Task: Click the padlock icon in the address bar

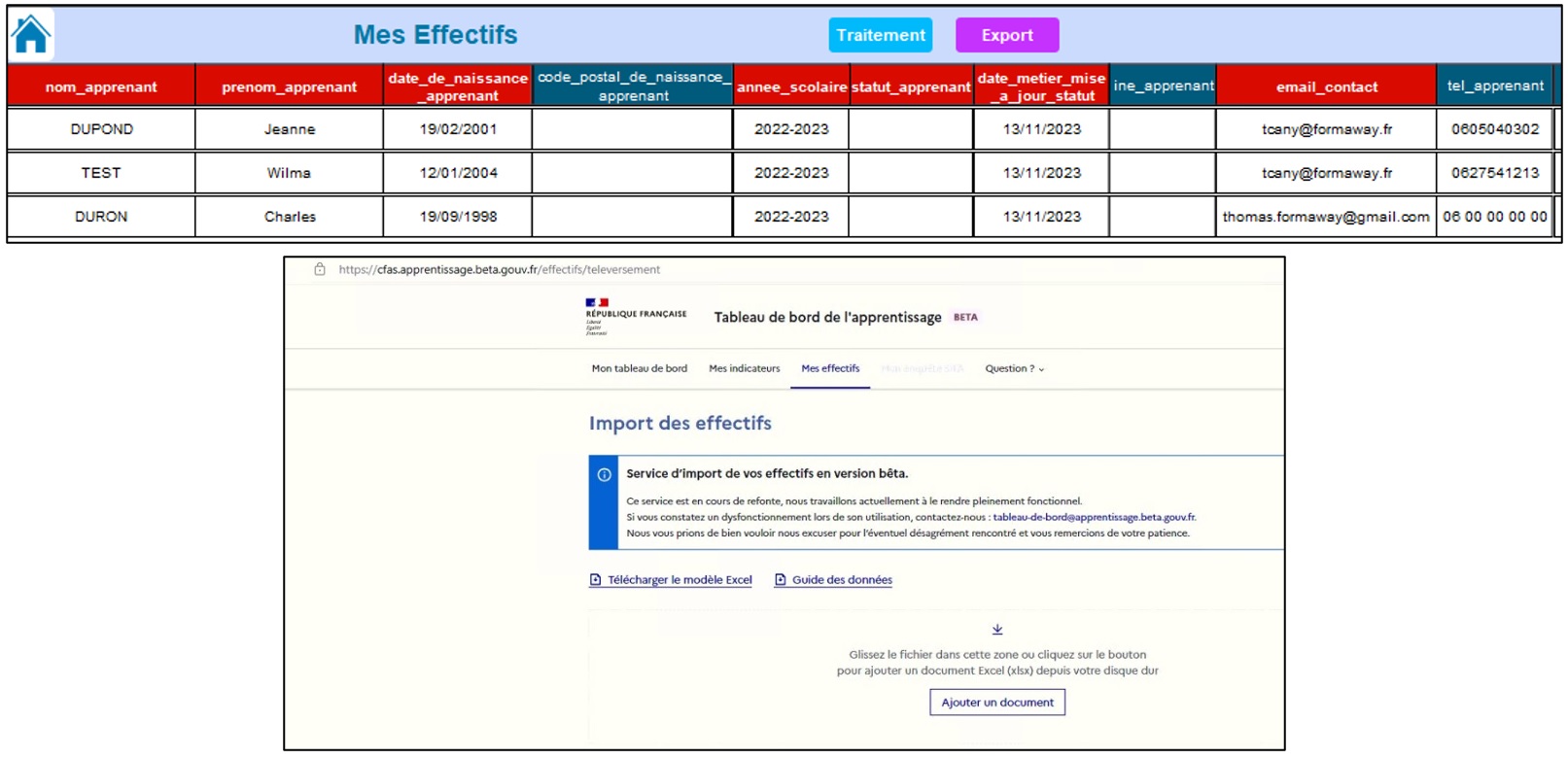Action: (x=320, y=269)
